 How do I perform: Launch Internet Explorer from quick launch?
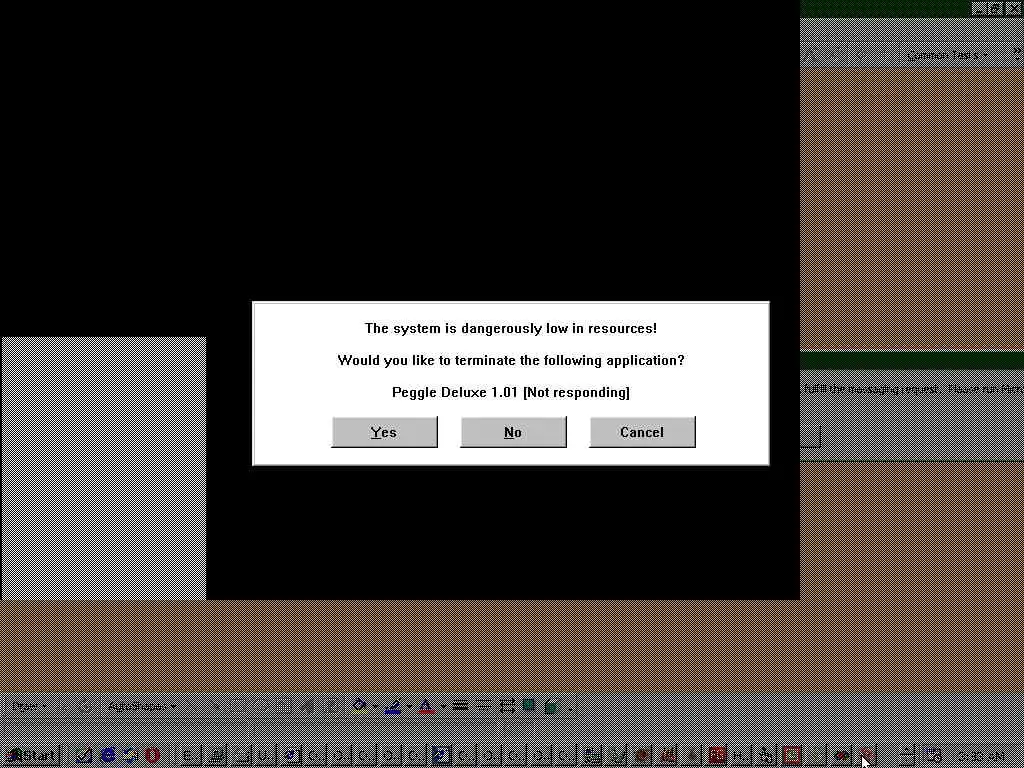pyautogui.click(x=108, y=756)
